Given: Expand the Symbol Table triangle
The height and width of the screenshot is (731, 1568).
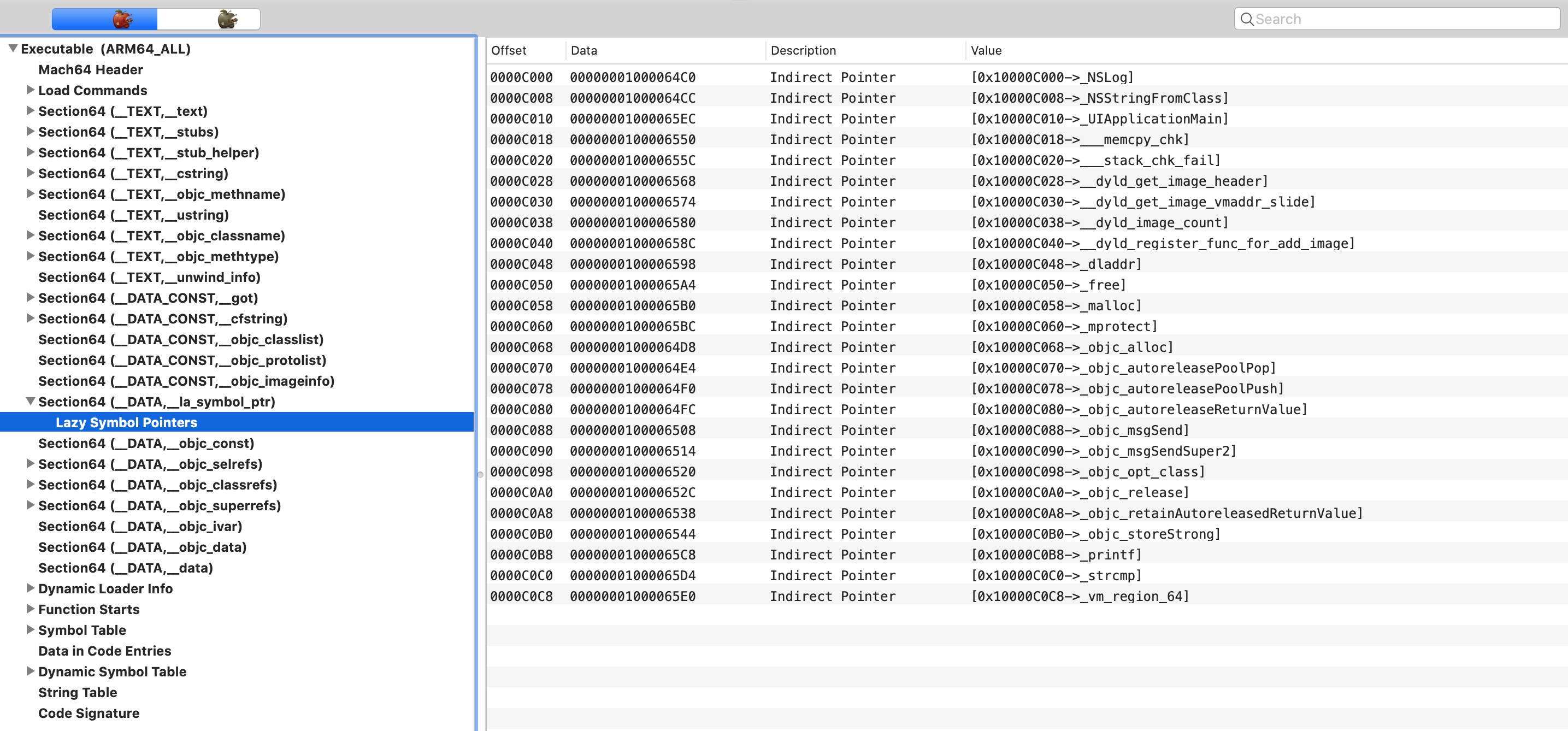Looking at the screenshot, I should coord(30,629).
